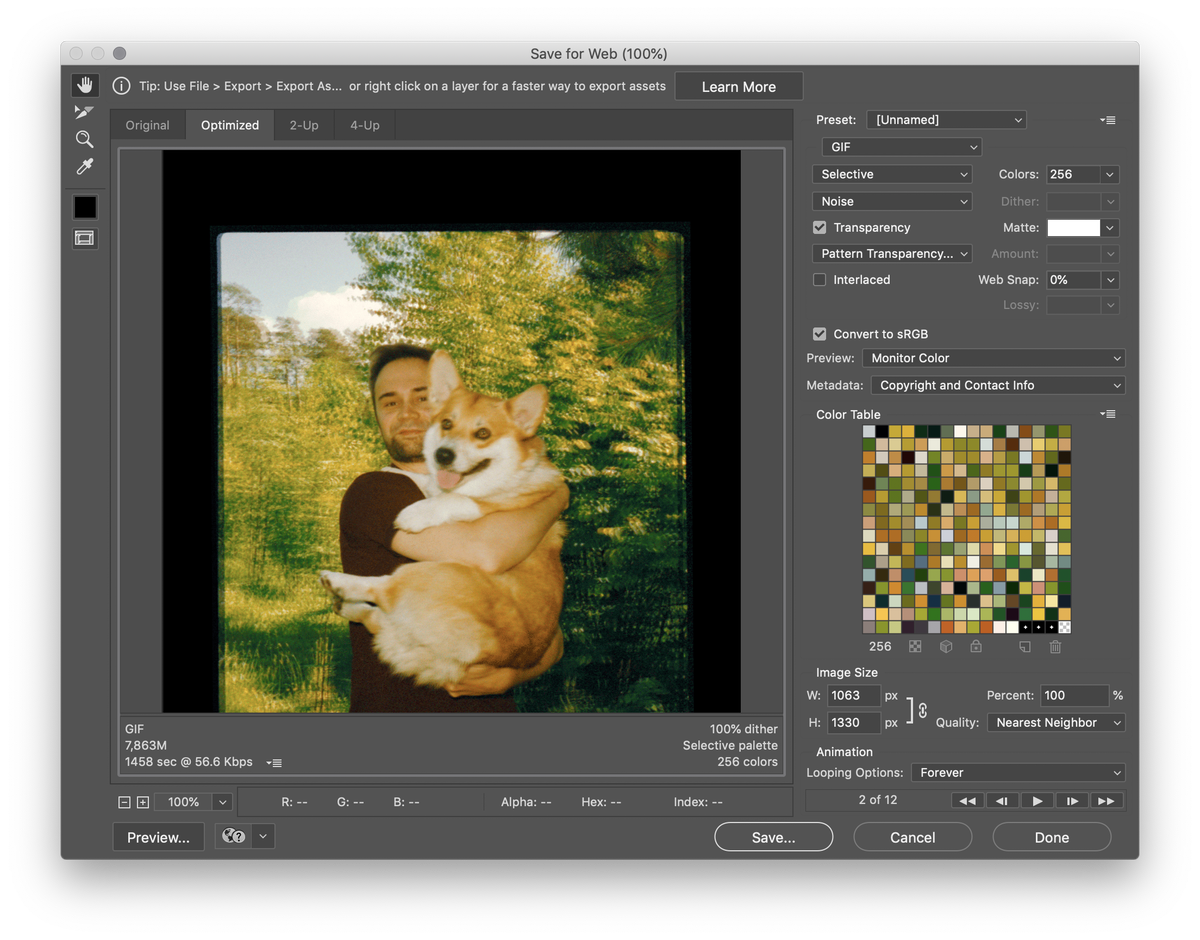Add eyedropper color to palette icon
Viewport: 1200px width, 940px height.
[1025, 647]
